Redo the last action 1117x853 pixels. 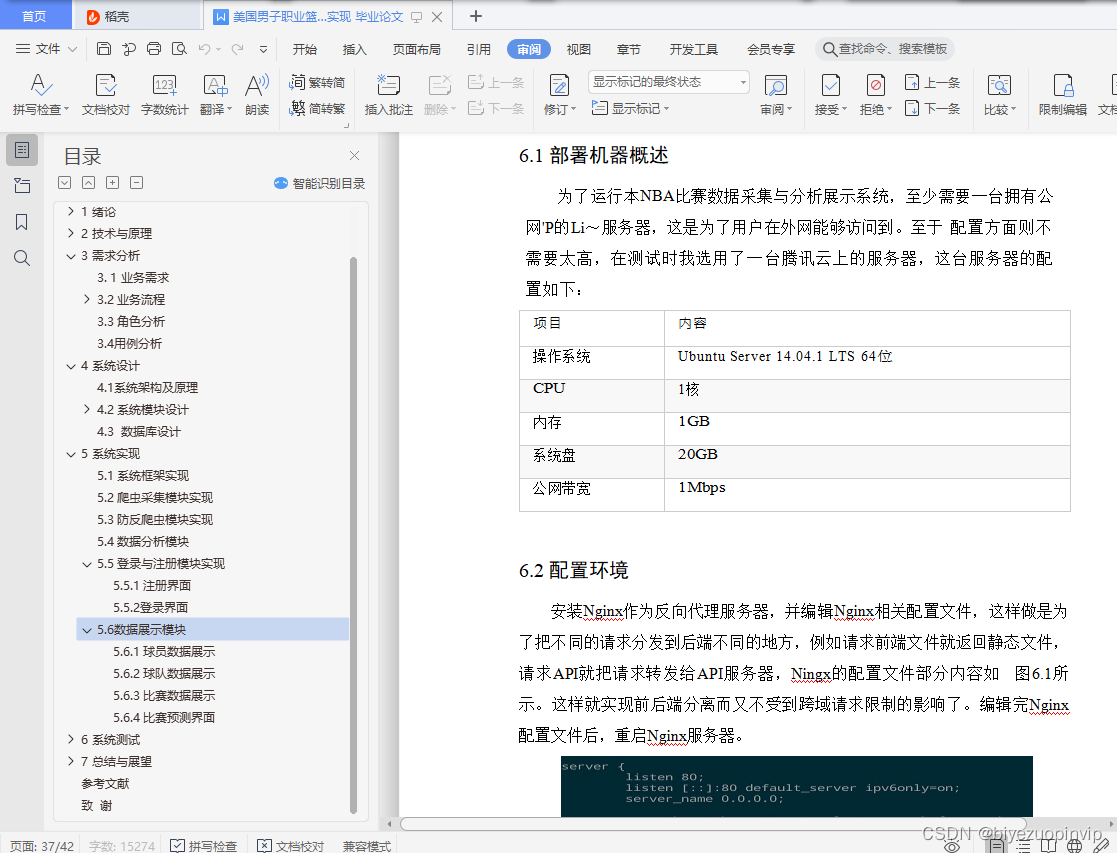(237, 49)
